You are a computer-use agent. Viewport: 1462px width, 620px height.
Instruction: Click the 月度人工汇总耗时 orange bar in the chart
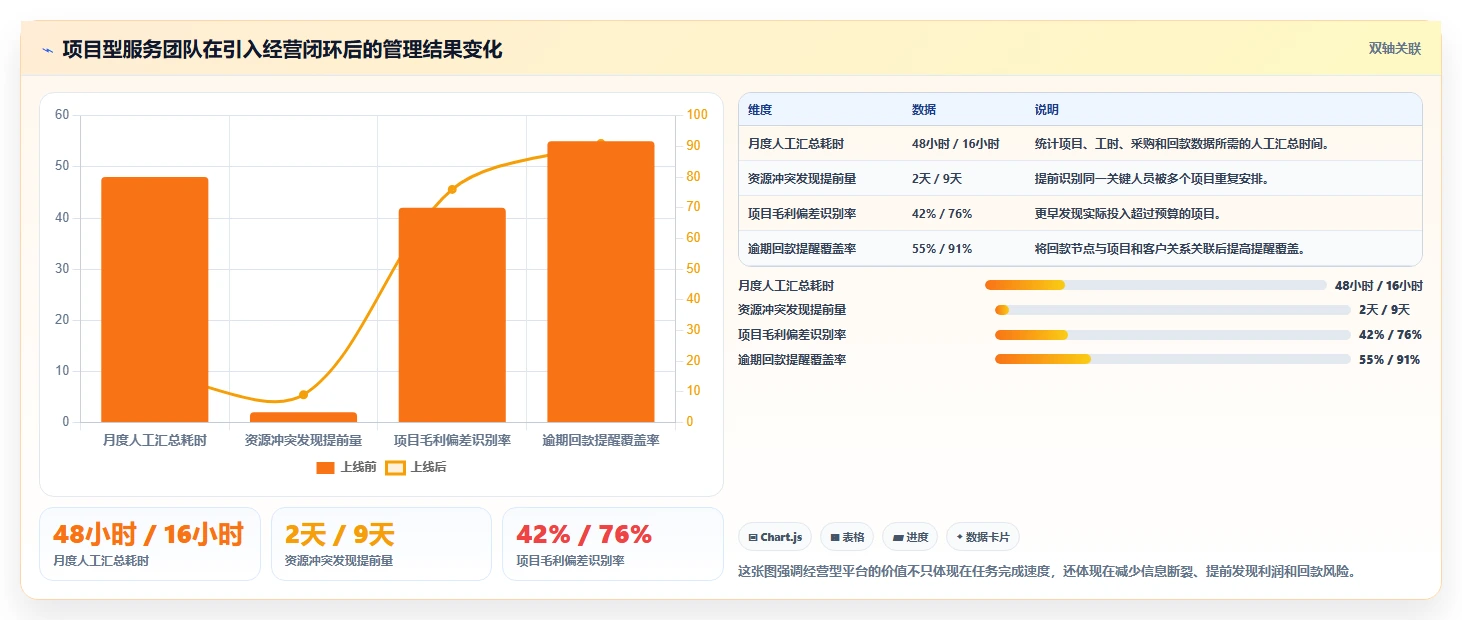click(x=154, y=300)
